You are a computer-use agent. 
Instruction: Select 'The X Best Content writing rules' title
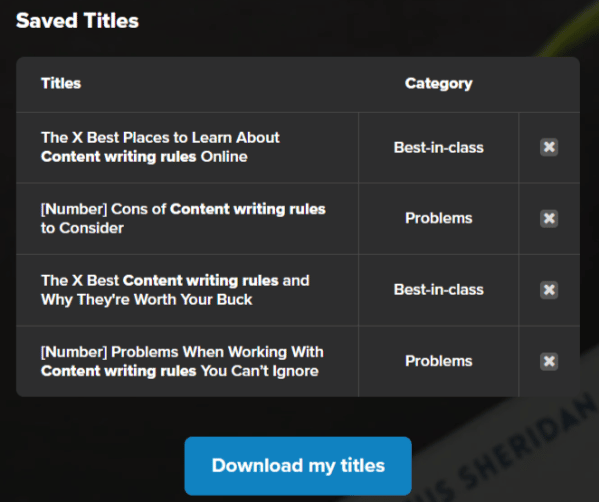175,290
